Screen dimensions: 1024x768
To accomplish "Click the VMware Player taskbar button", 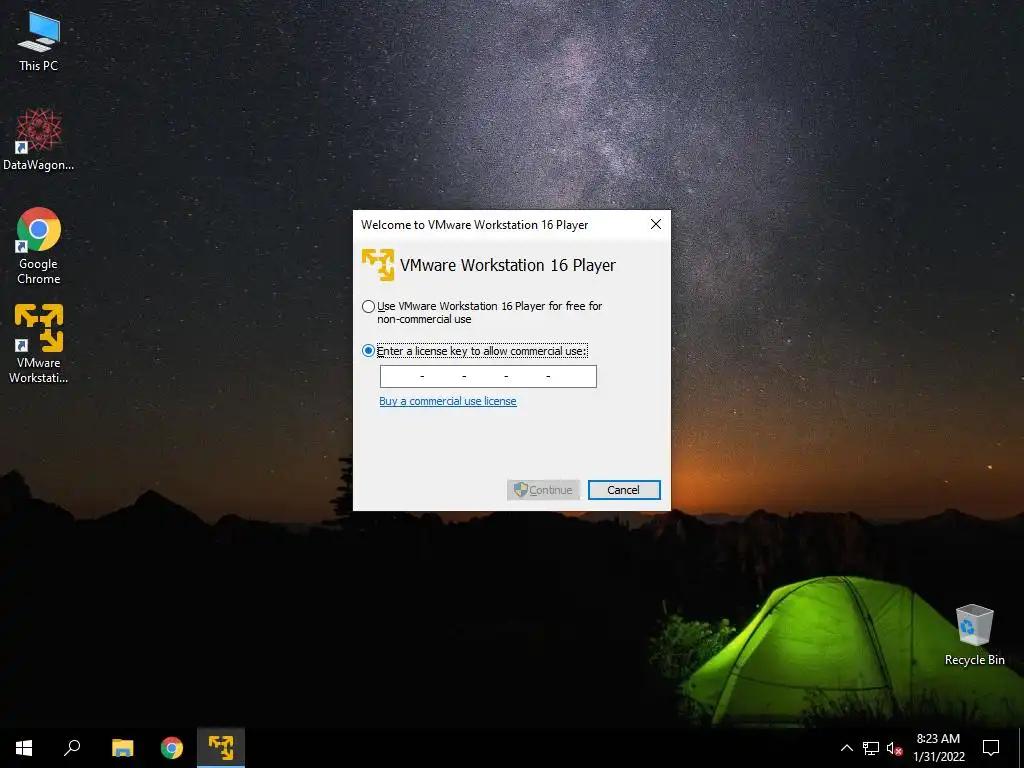I will pyautogui.click(x=221, y=748).
